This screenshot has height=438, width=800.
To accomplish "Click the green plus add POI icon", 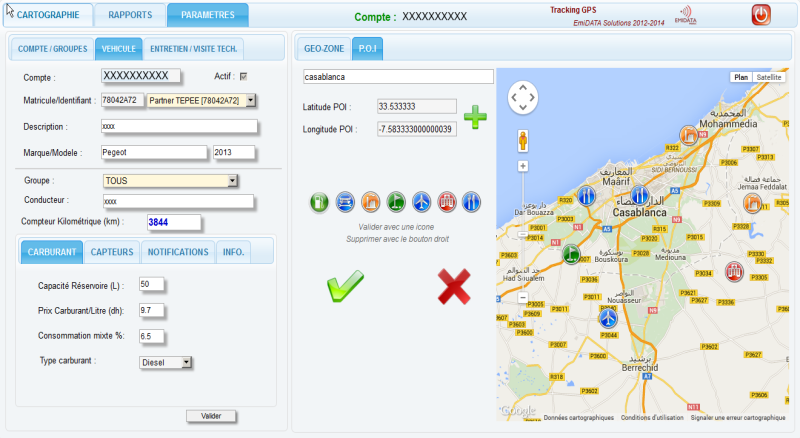I will pyautogui.click(x=475, y=117).
